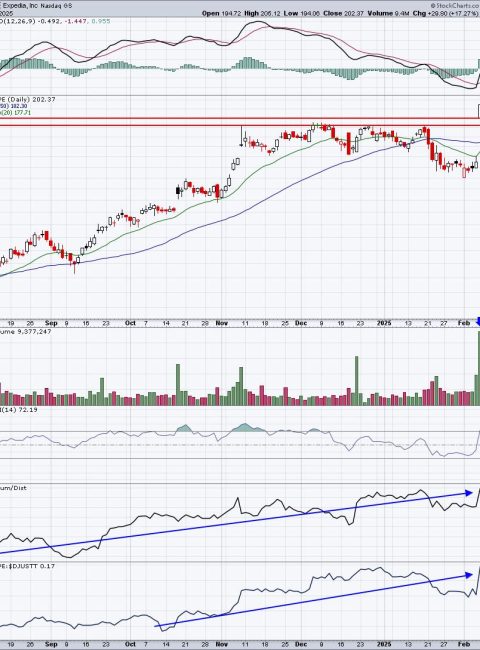Click Sep on the price chart date axis
Screen dimensions: 480x650
[51, 323]
